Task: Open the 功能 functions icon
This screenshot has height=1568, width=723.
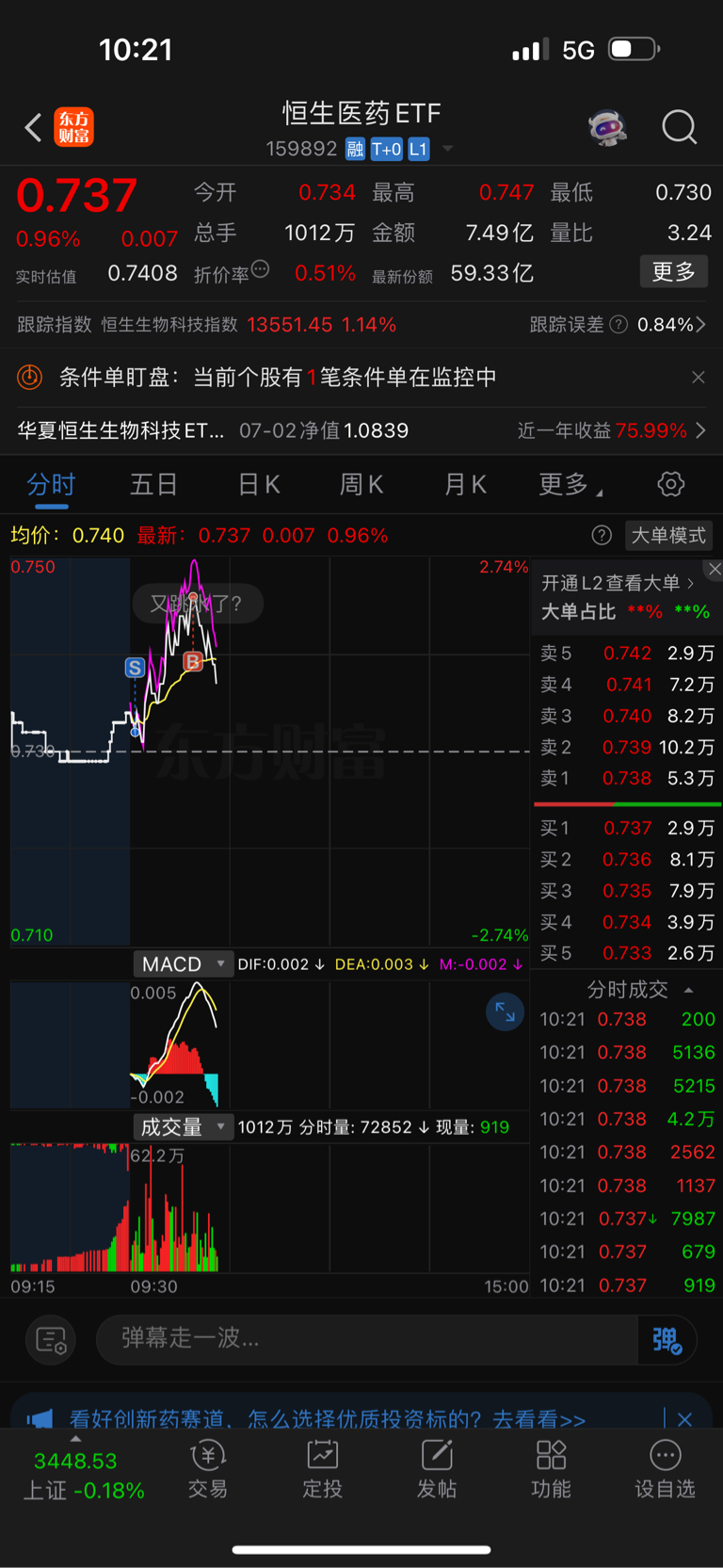Action: [551, 1469]
